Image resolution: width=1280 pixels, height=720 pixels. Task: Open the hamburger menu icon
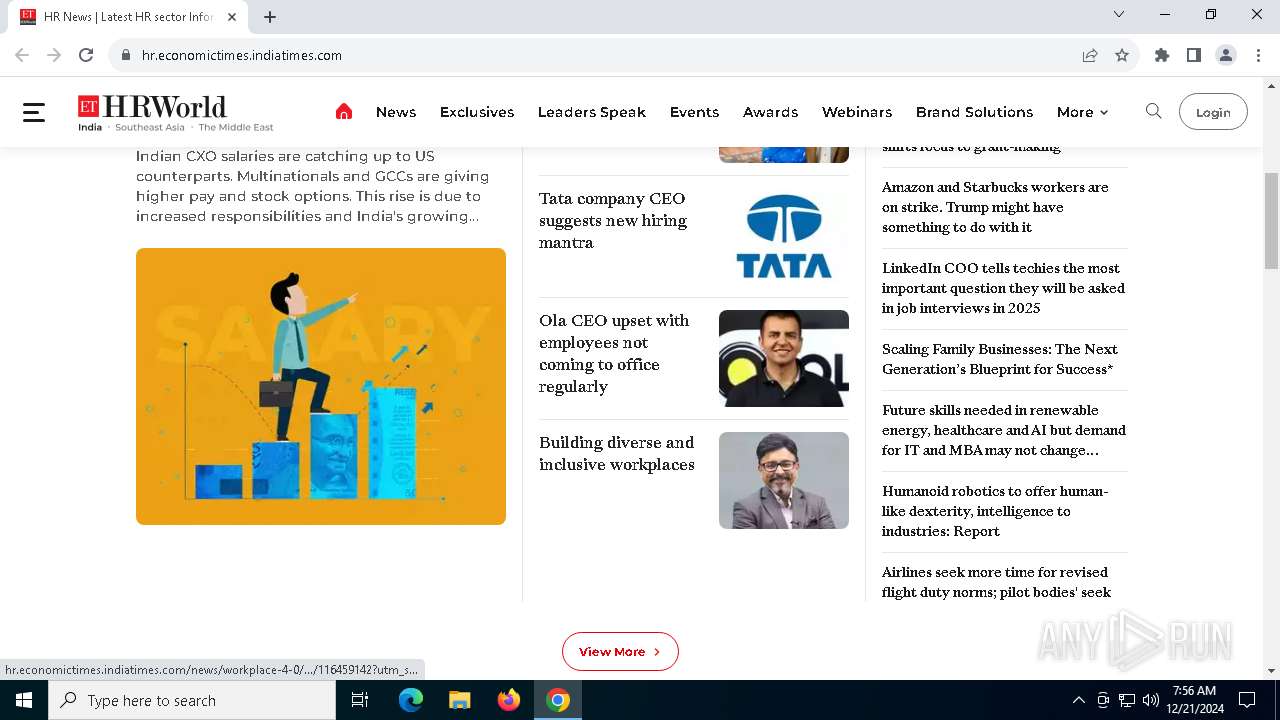[34, 112]
